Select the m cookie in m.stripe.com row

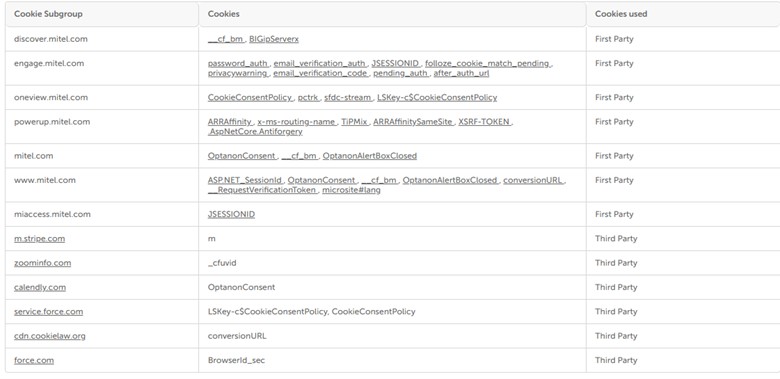tap(211, 239)
